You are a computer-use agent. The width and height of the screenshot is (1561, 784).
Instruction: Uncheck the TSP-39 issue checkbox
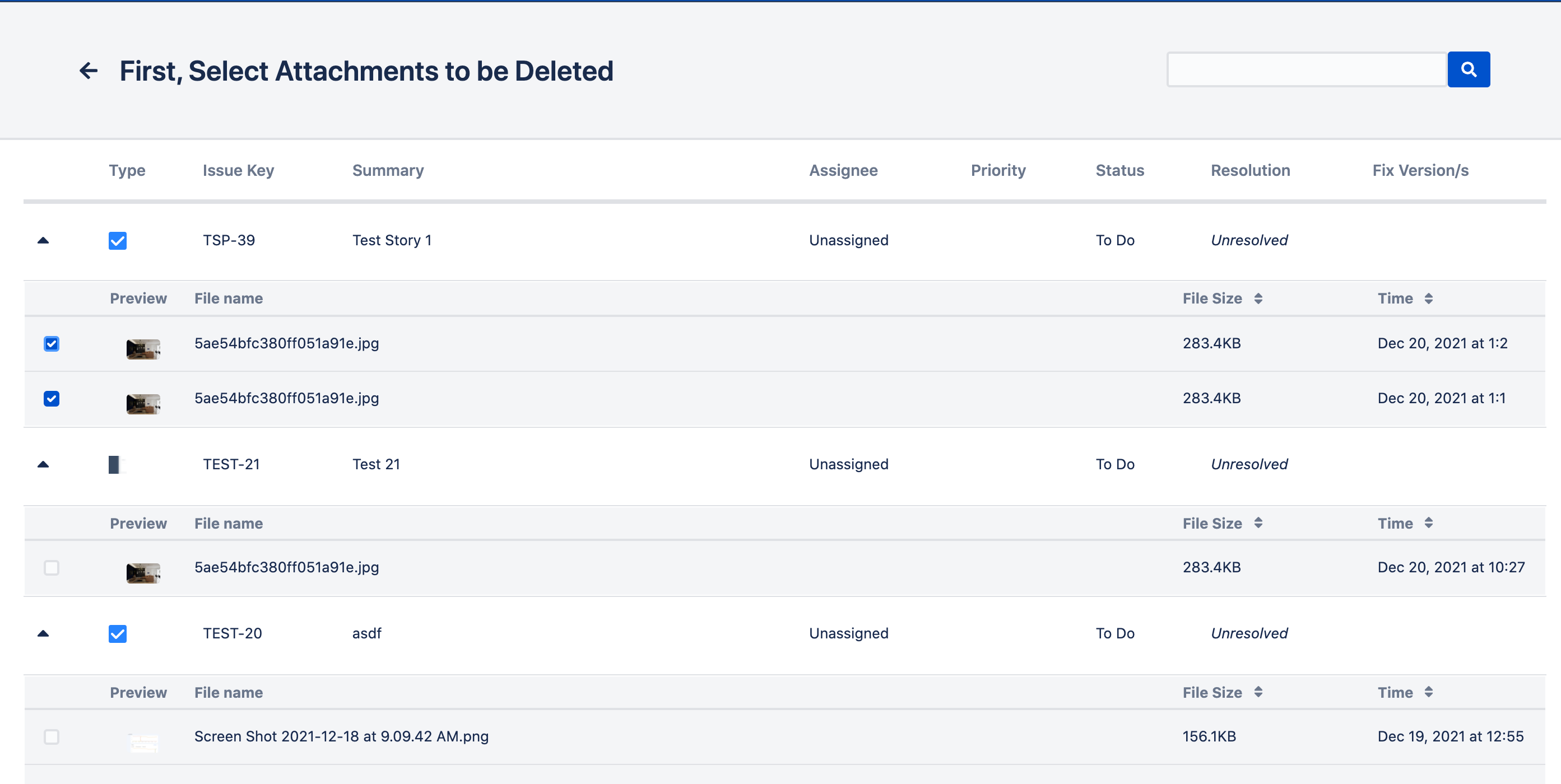118,241
